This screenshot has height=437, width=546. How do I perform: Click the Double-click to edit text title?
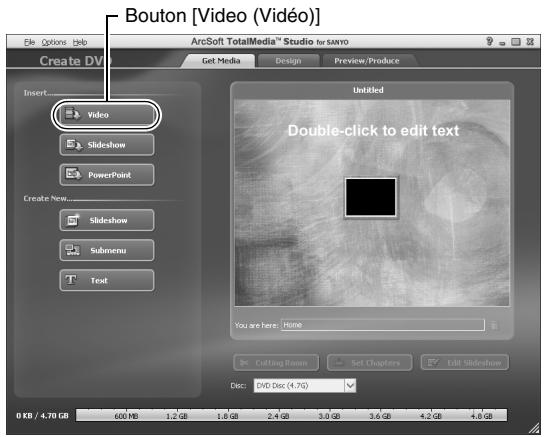[373, 131]
